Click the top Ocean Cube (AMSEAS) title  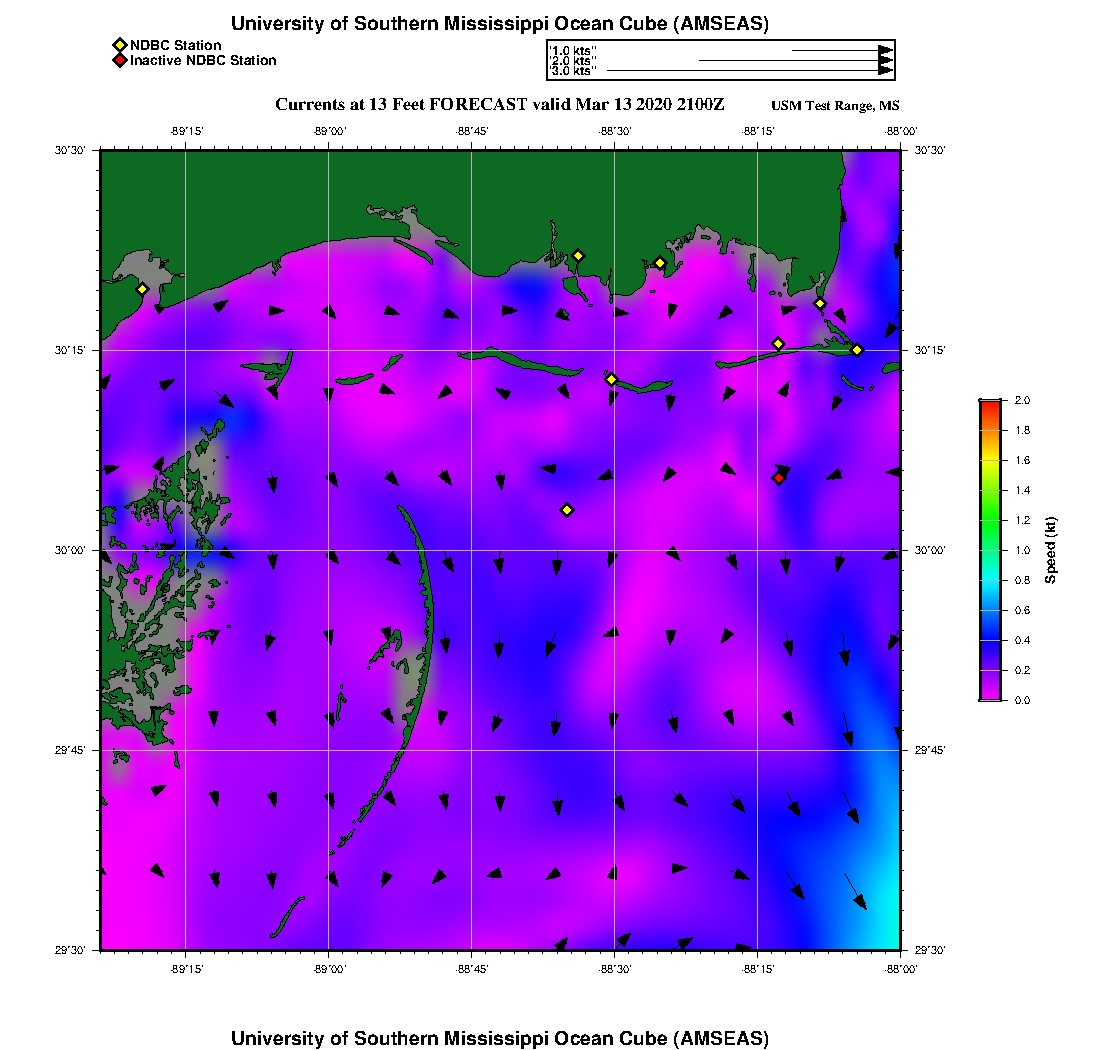point(500,24)
